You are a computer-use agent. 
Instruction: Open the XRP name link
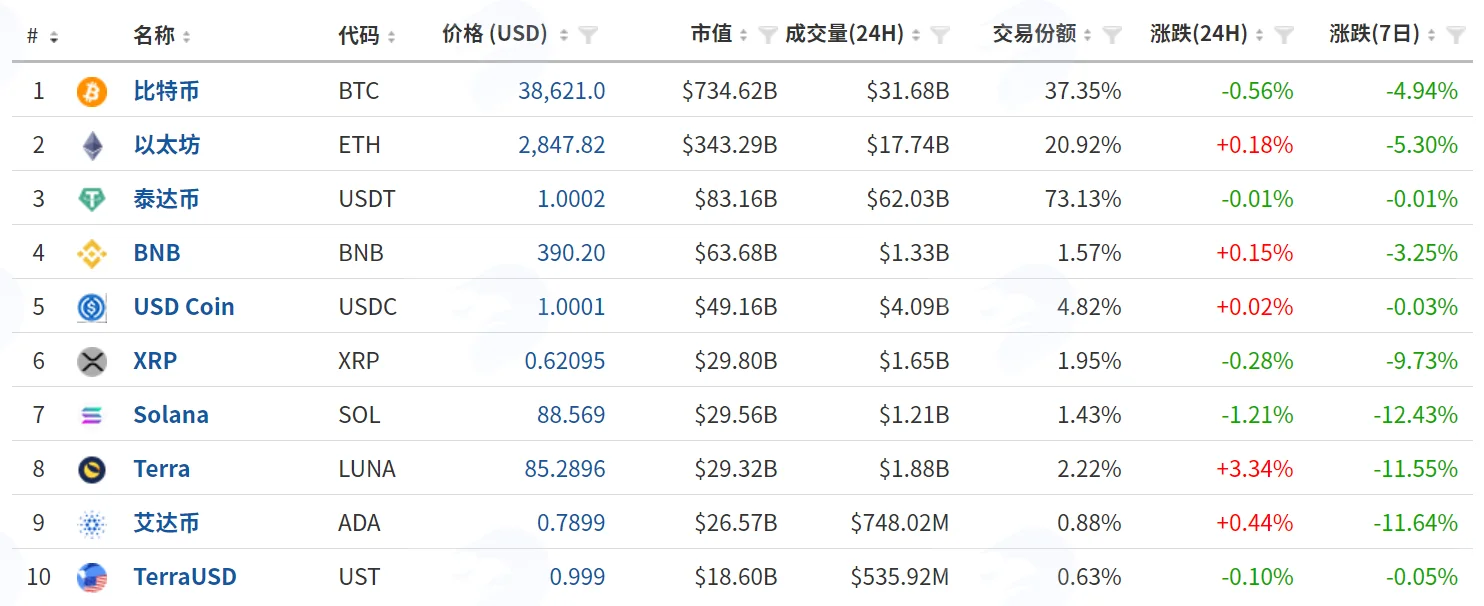155,361
